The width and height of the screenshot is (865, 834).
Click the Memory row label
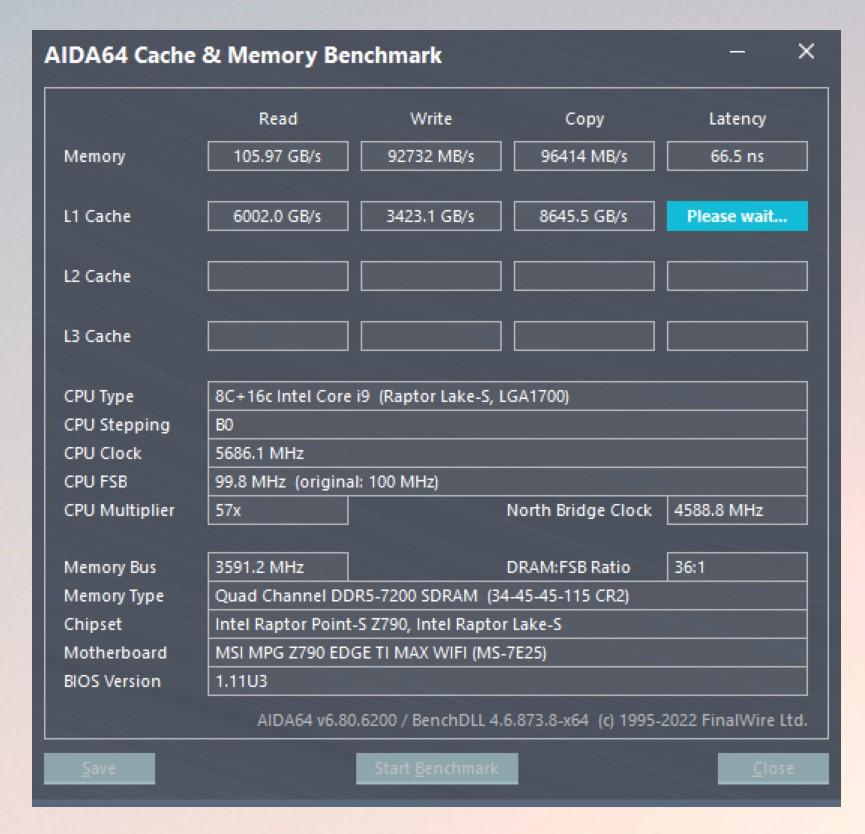pyautogui.click(x=94, y=157)
